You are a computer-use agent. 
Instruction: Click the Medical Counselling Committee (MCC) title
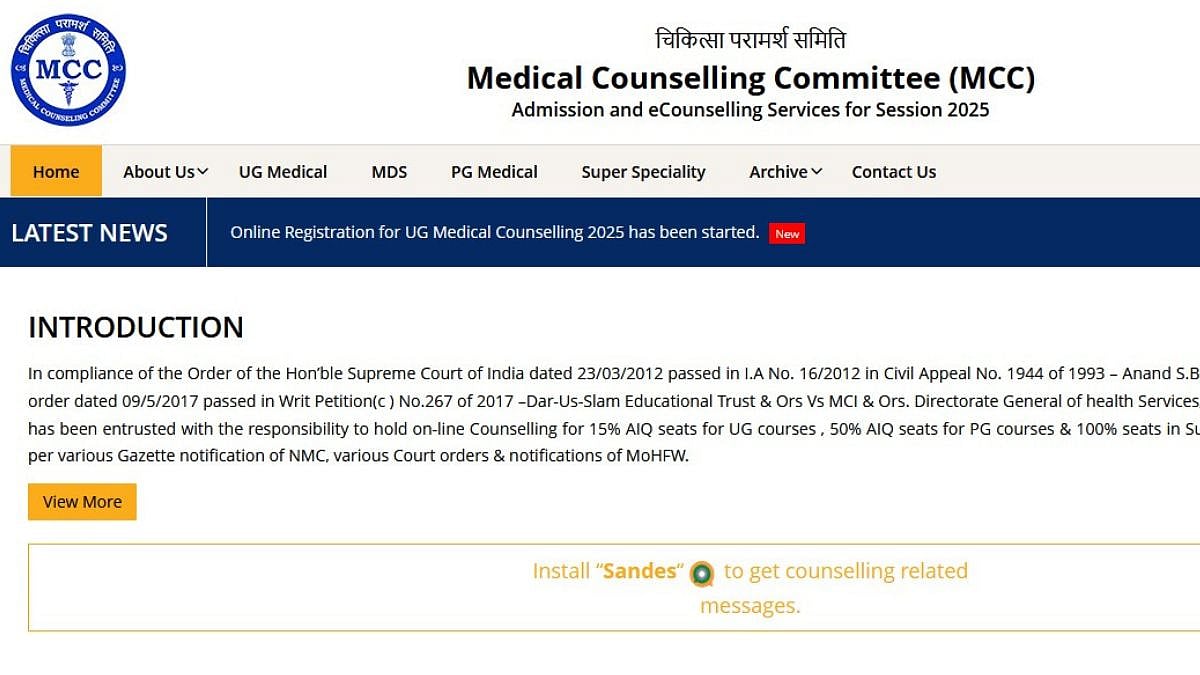750,77
